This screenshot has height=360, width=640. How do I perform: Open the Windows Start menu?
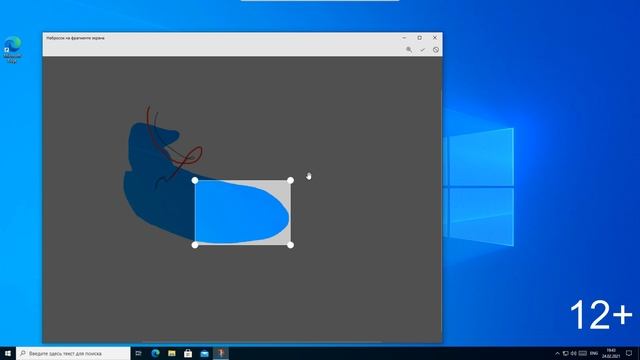point(8,353)
